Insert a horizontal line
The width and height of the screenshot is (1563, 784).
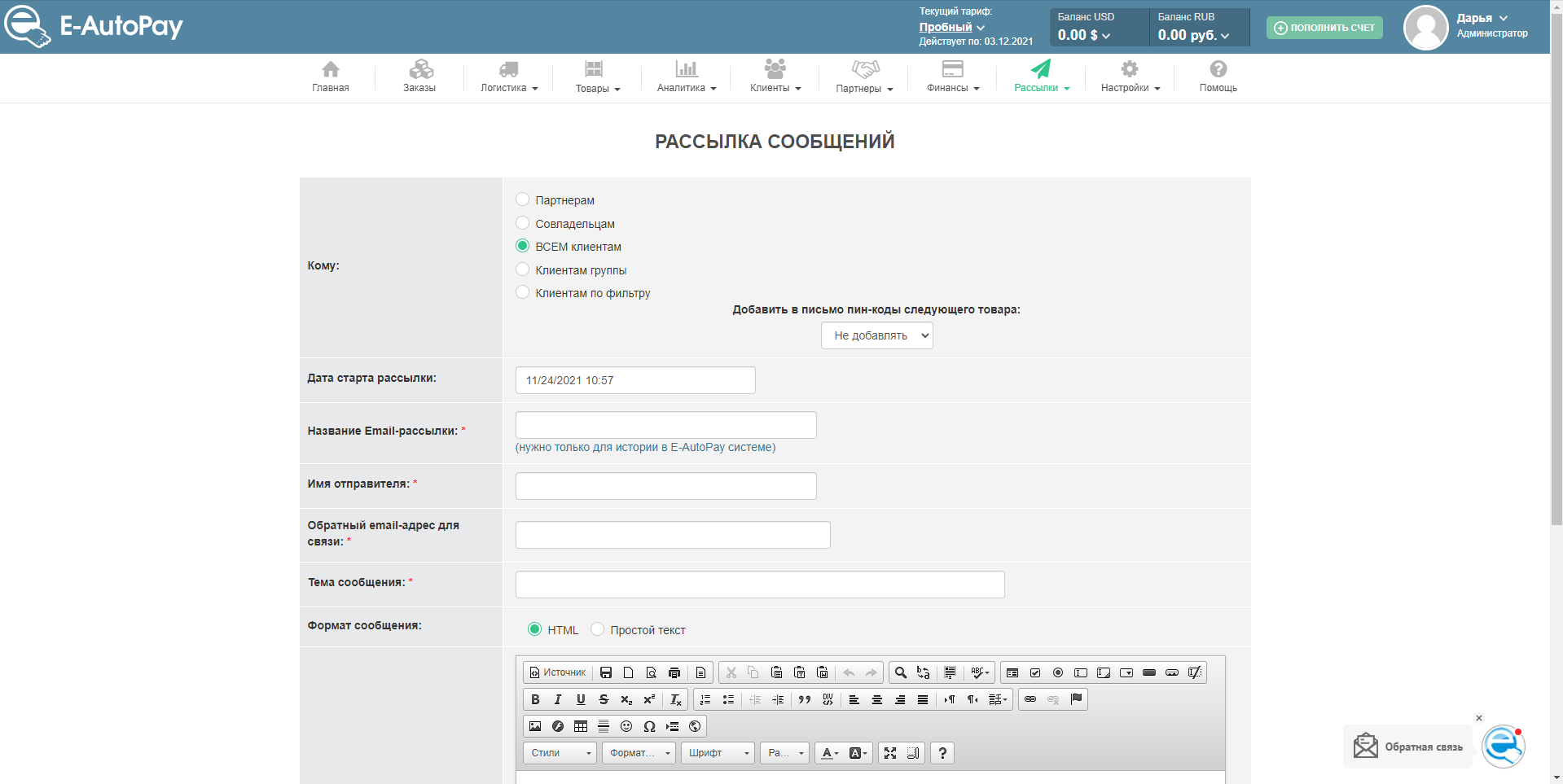[x=604, y=726]
